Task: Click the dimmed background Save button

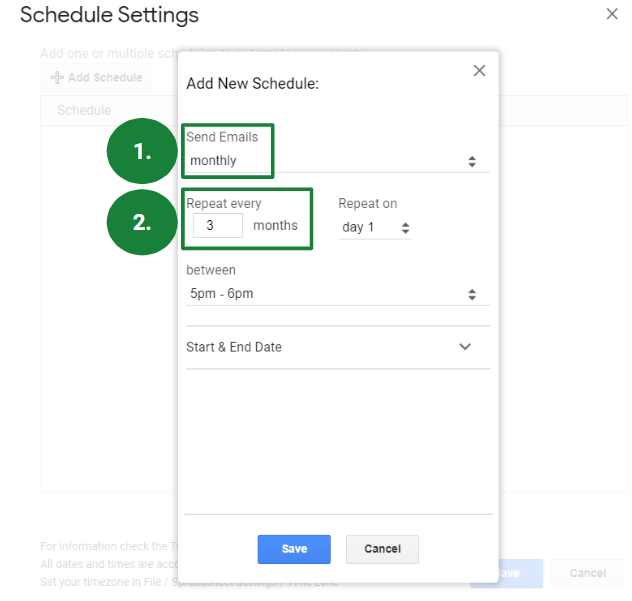Action: (520, 573)
